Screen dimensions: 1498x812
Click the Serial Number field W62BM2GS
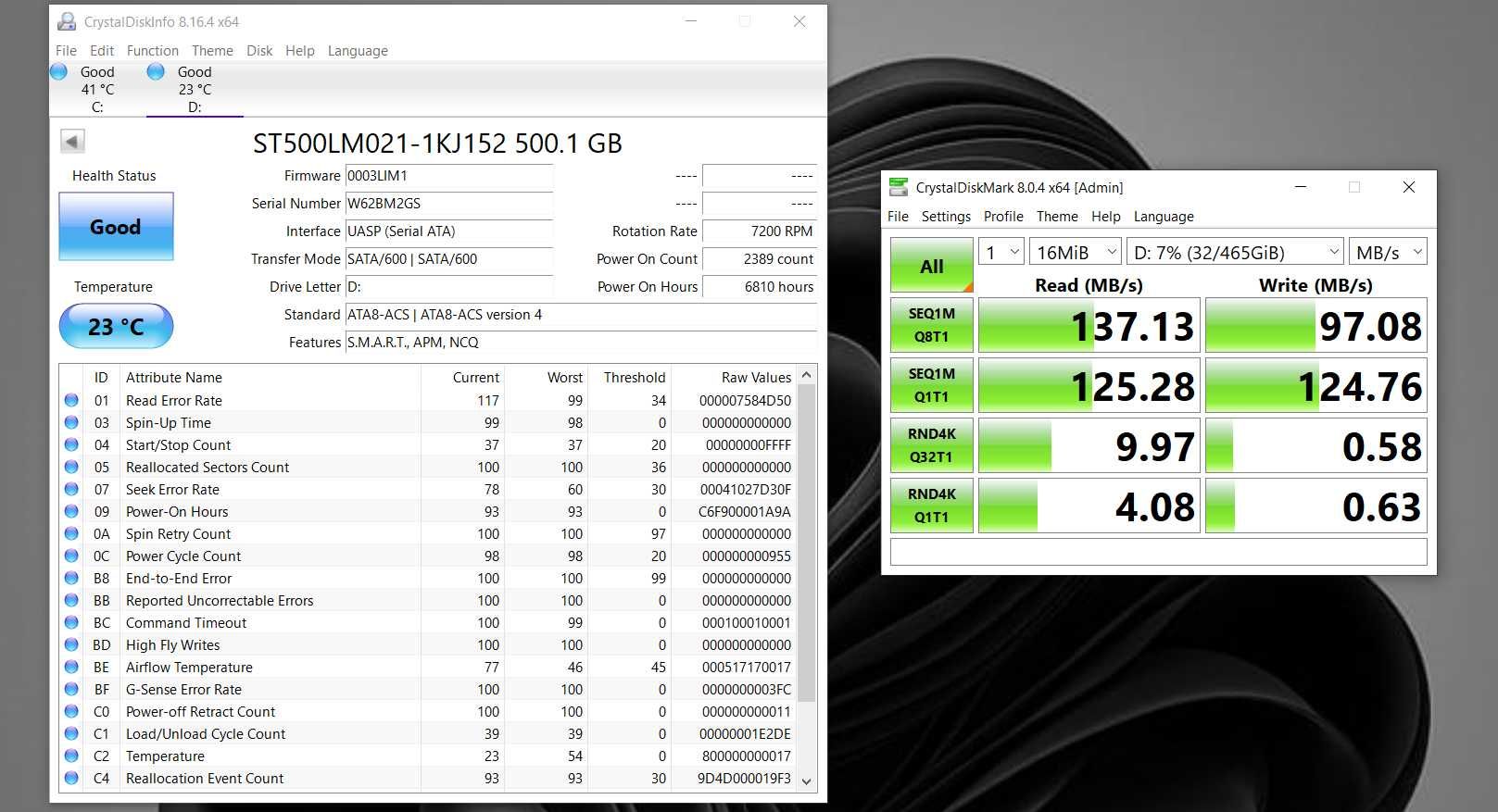tap(449, 204)
